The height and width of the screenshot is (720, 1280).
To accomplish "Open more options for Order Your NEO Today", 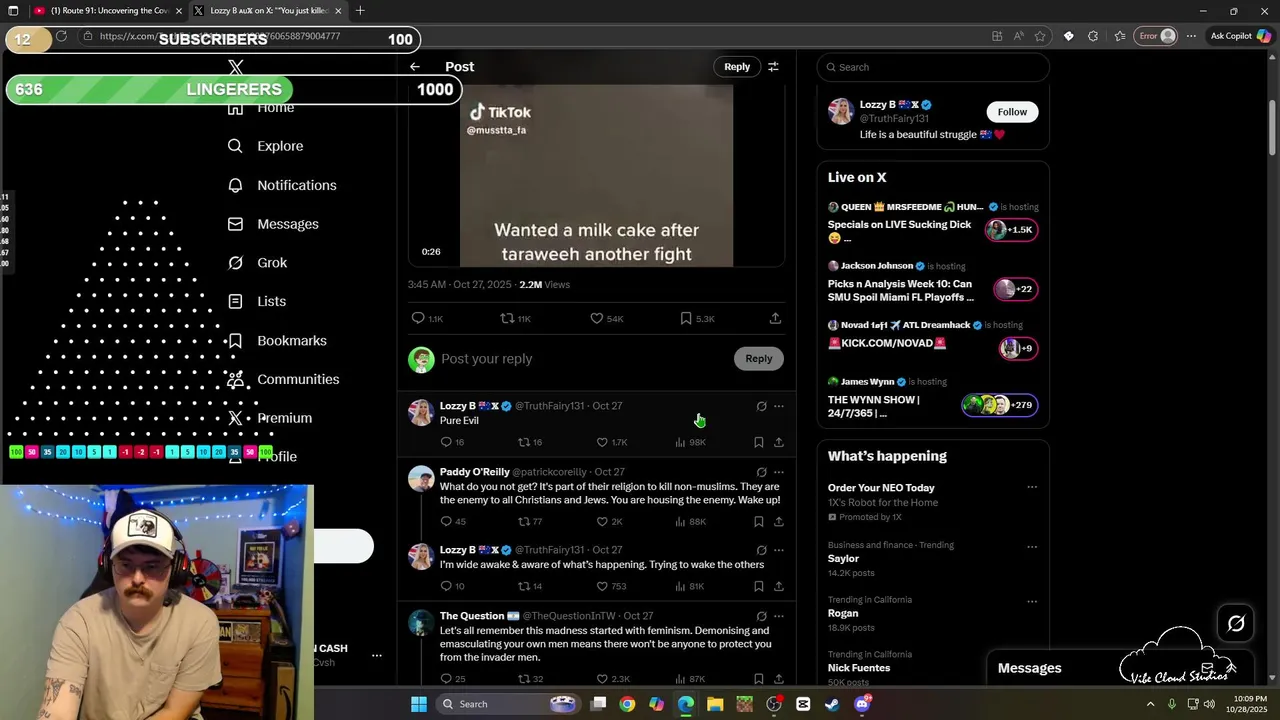I will coord(1032,488).
